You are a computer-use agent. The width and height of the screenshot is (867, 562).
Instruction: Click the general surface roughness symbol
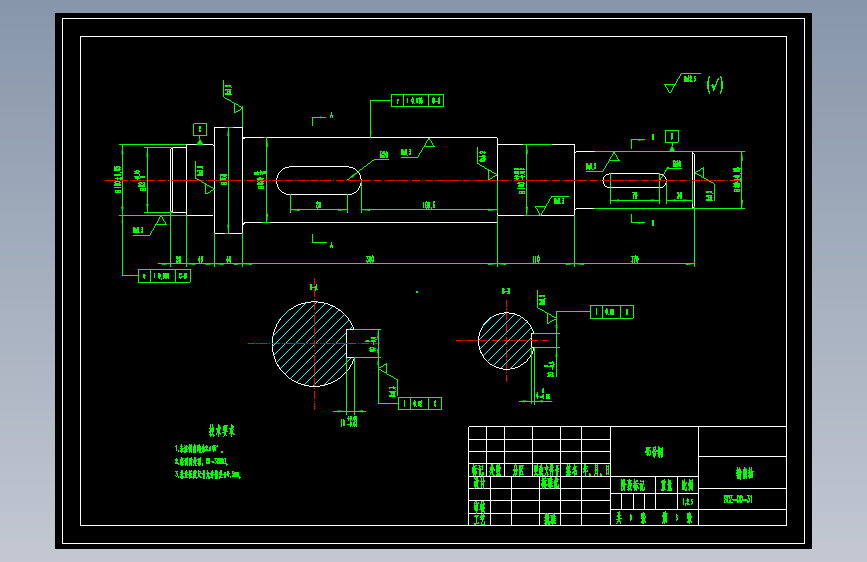coord(682,82)
